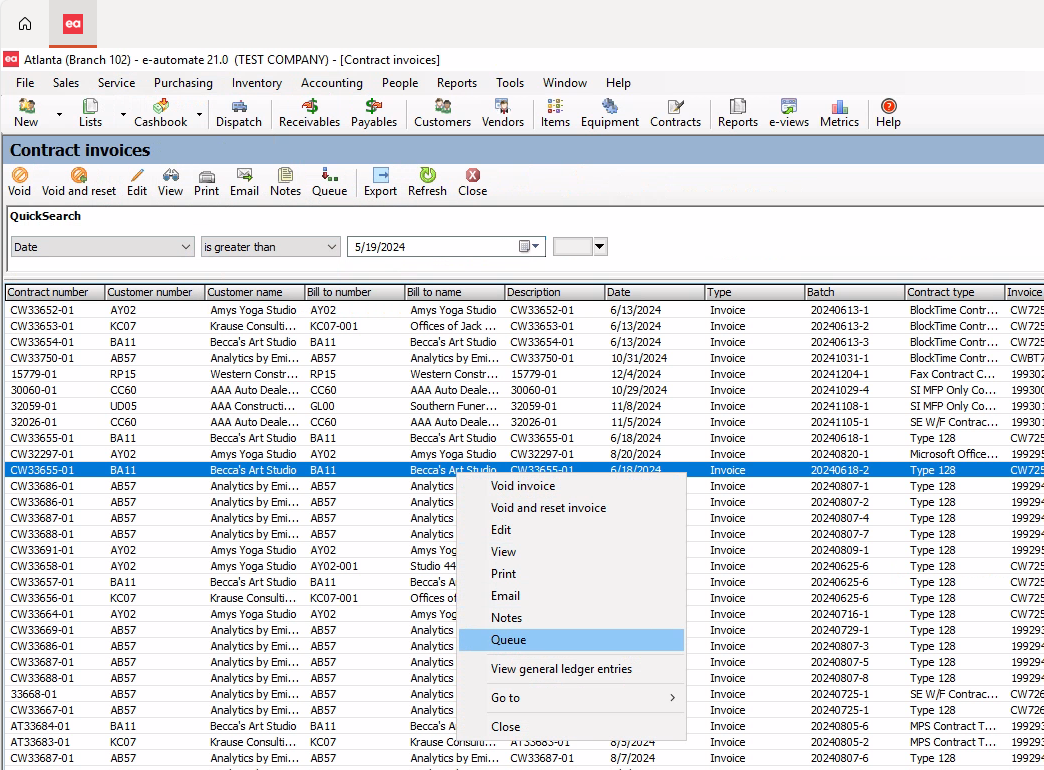Click the Print toolbar button

[x=206, y=182]
